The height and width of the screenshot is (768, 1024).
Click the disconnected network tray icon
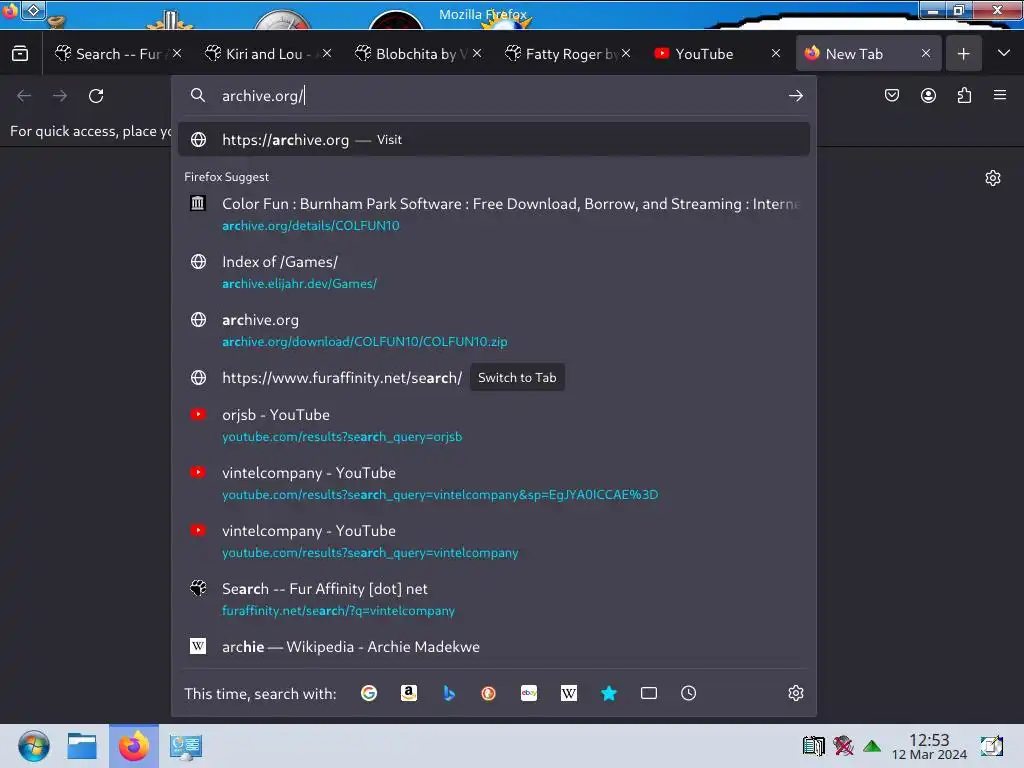(843, 746)
